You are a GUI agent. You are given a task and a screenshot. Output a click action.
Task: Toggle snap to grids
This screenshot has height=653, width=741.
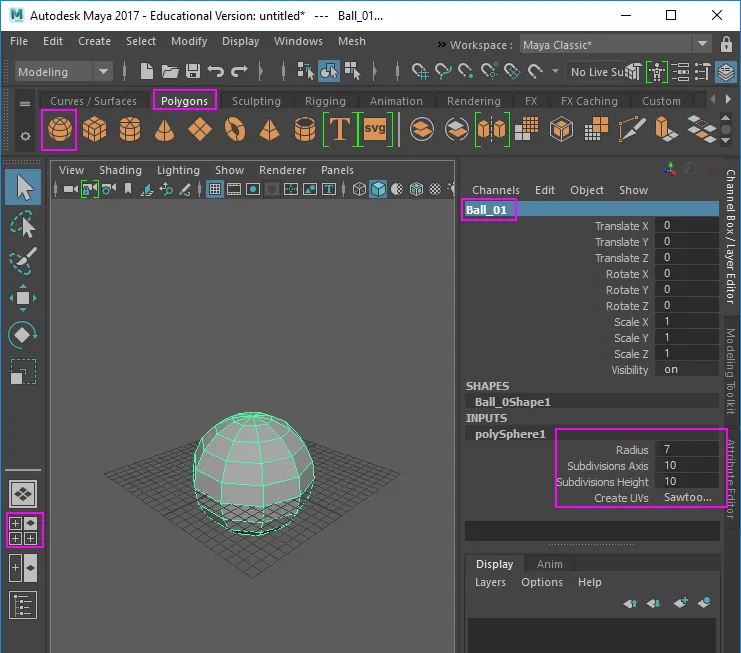tap(420, 71)
